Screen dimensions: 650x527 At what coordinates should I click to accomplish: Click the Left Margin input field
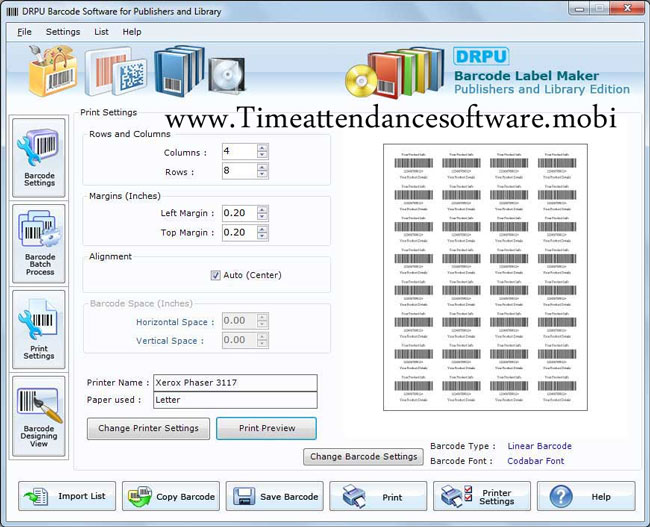tap(240, 213)
